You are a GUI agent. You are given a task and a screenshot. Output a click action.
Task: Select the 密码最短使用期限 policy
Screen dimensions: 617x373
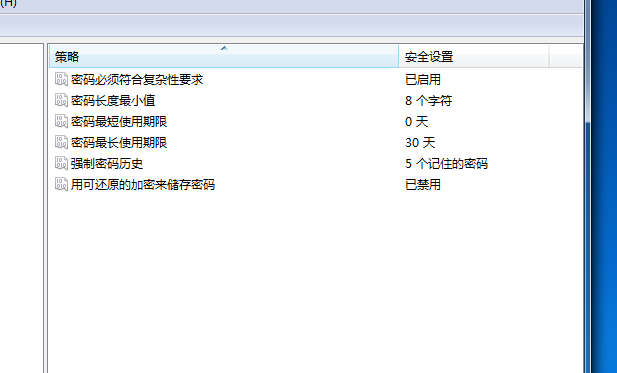[119, 122]
